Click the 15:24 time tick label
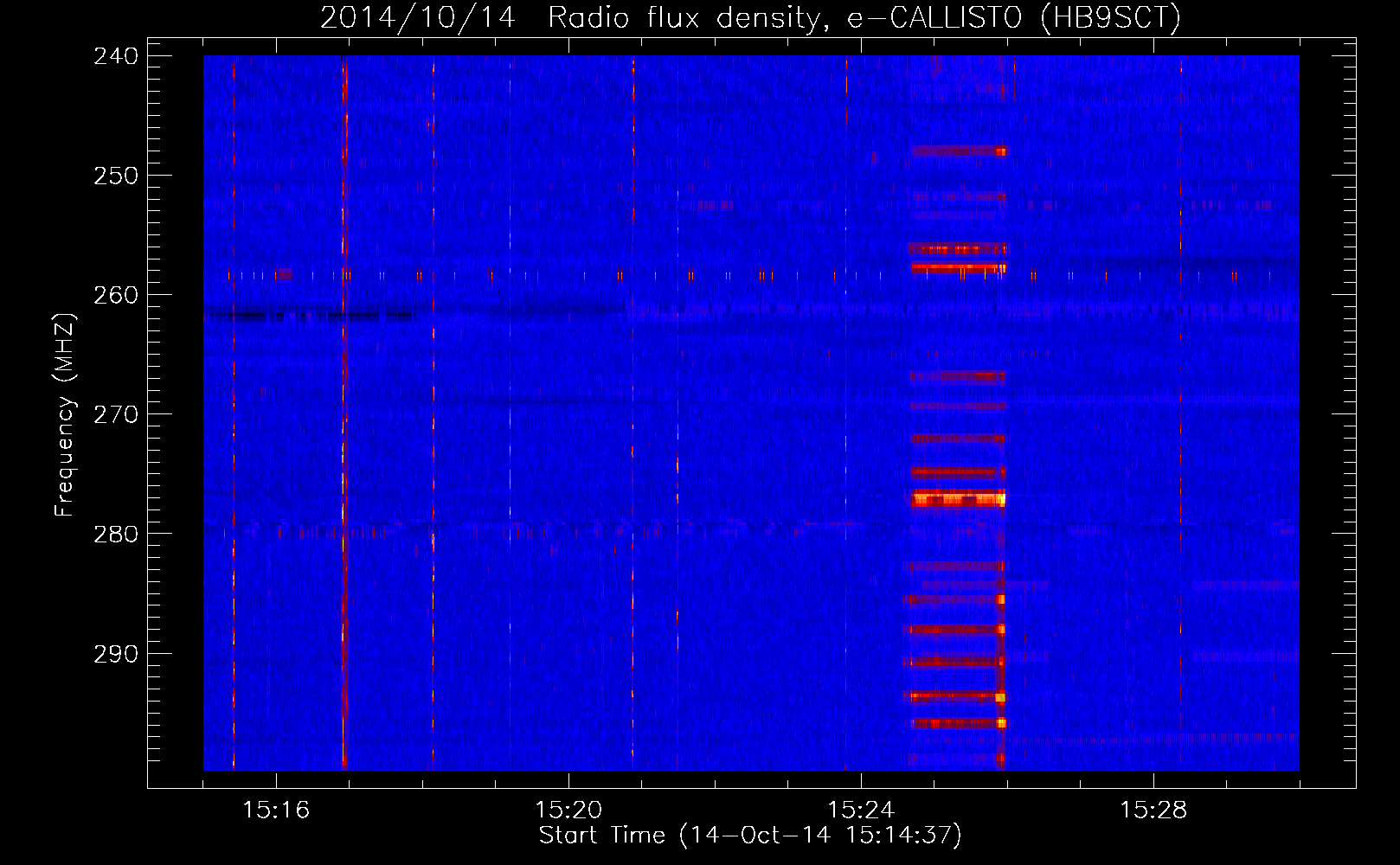1400x865 pixels. pyautogui.click(x=861, y=811)
